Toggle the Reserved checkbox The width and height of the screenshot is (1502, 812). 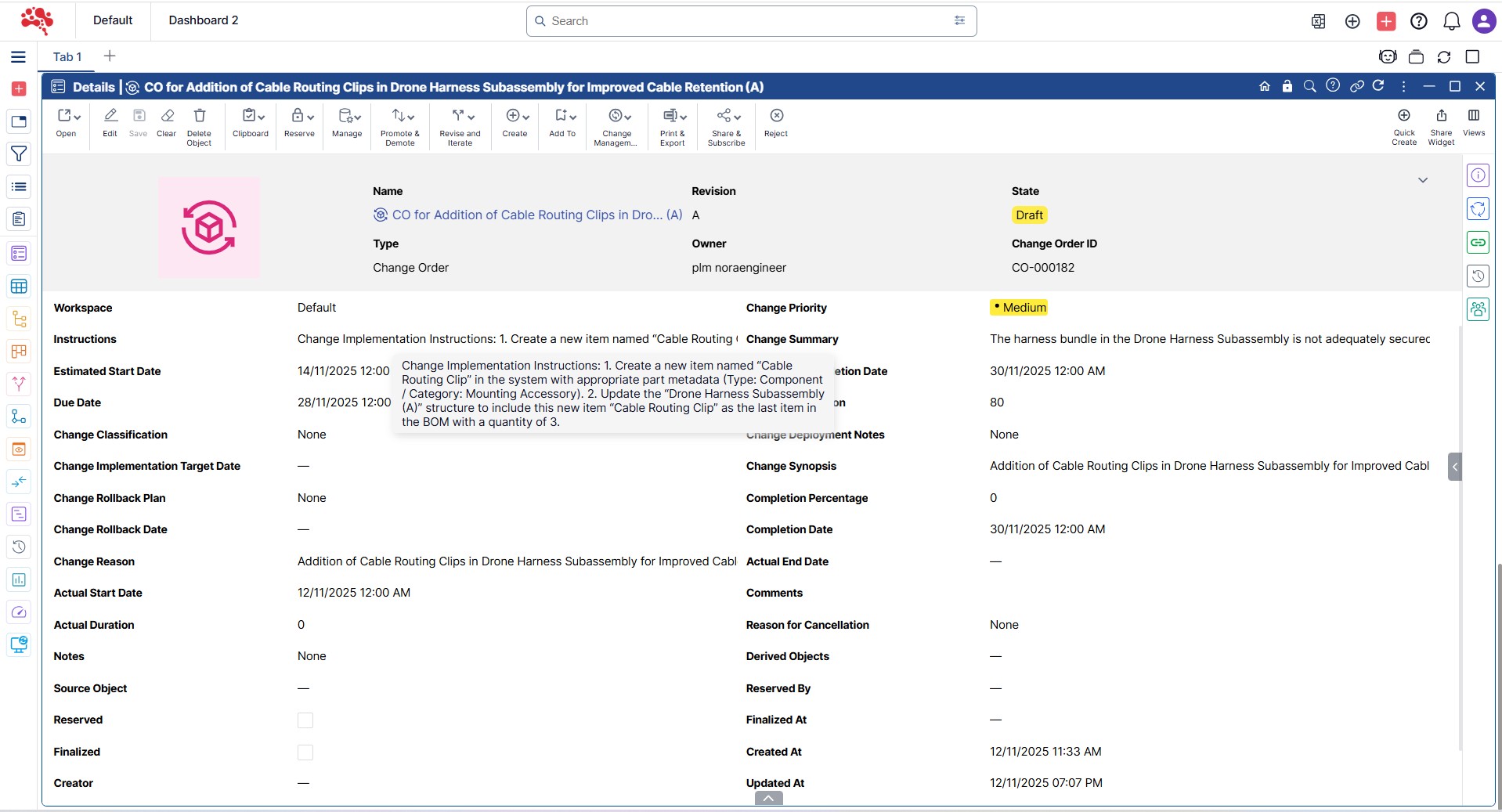(x=305, y=720)
